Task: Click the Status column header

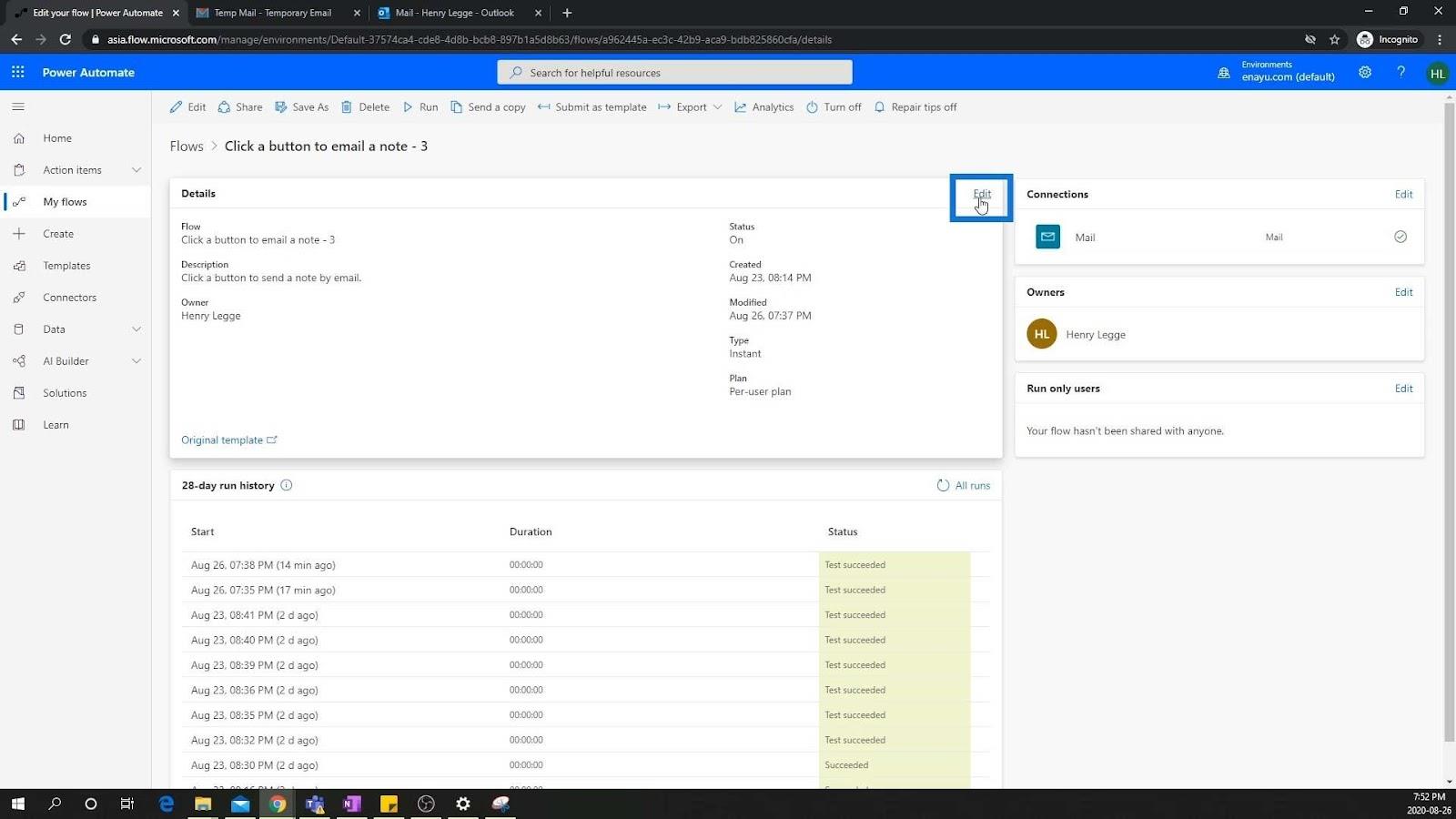Action: [x=843, y=531]
